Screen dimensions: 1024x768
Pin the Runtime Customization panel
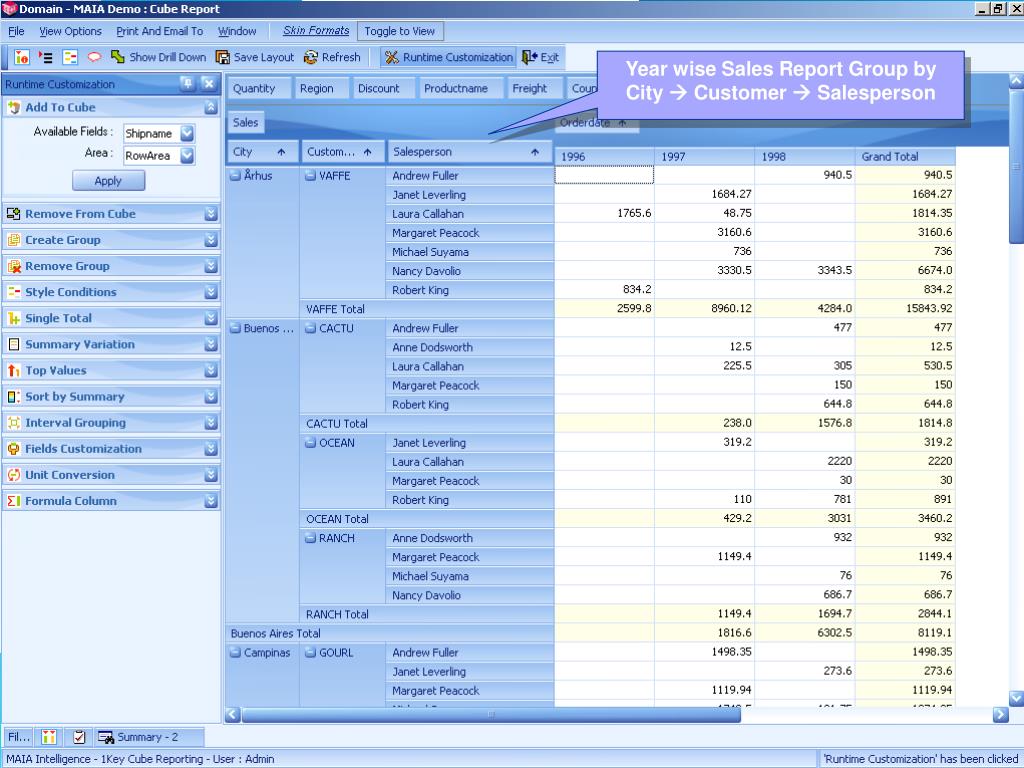187,84
